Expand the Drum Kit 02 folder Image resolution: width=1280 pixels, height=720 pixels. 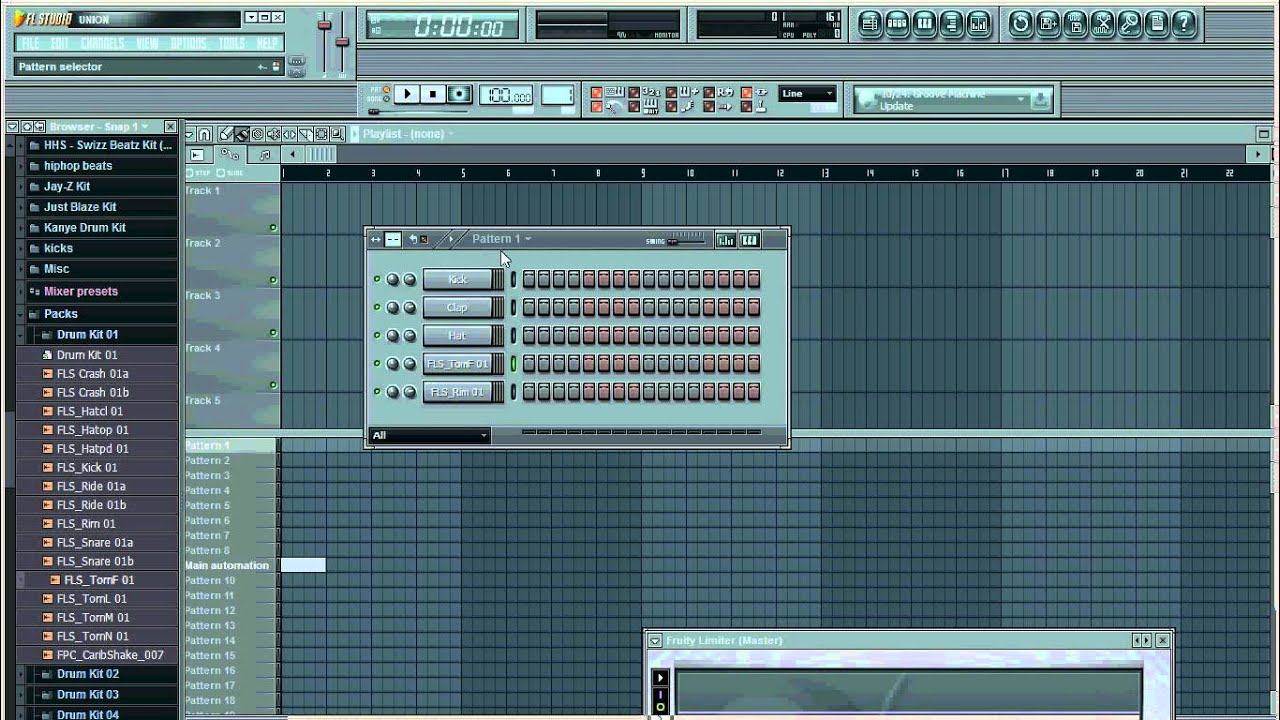click(x=87, y=674)
